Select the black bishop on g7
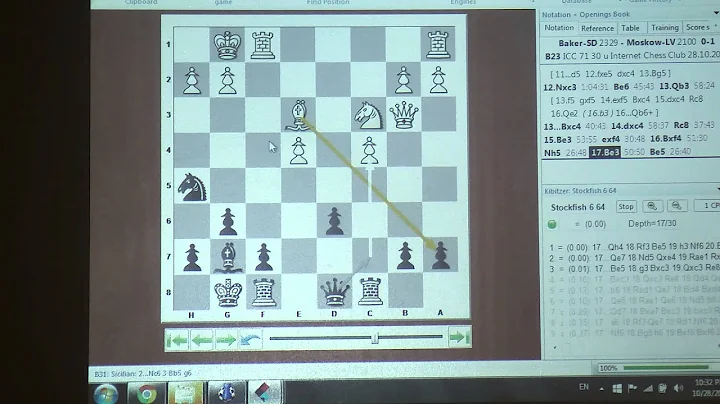Screen dimensions: 720x404 [x=227, y=256]
